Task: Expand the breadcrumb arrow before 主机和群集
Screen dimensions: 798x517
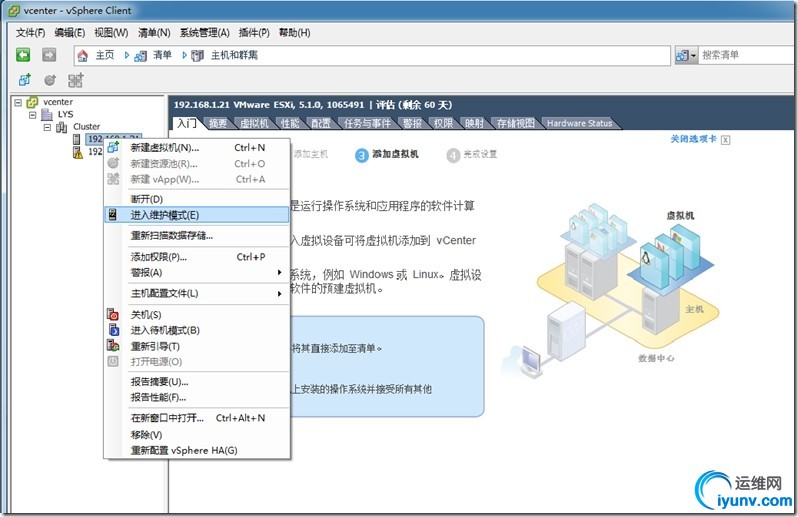Action: (184, 55)
